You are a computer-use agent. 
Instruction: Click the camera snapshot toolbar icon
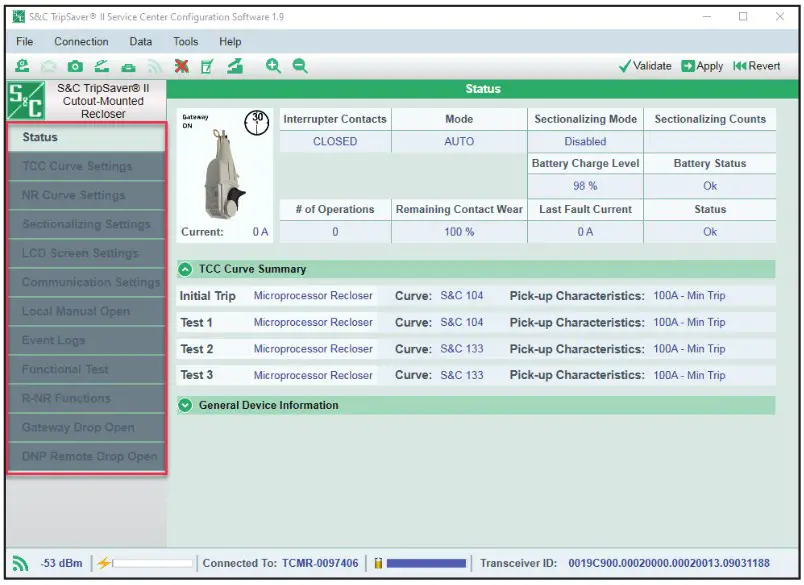click(x=75, y=66)
